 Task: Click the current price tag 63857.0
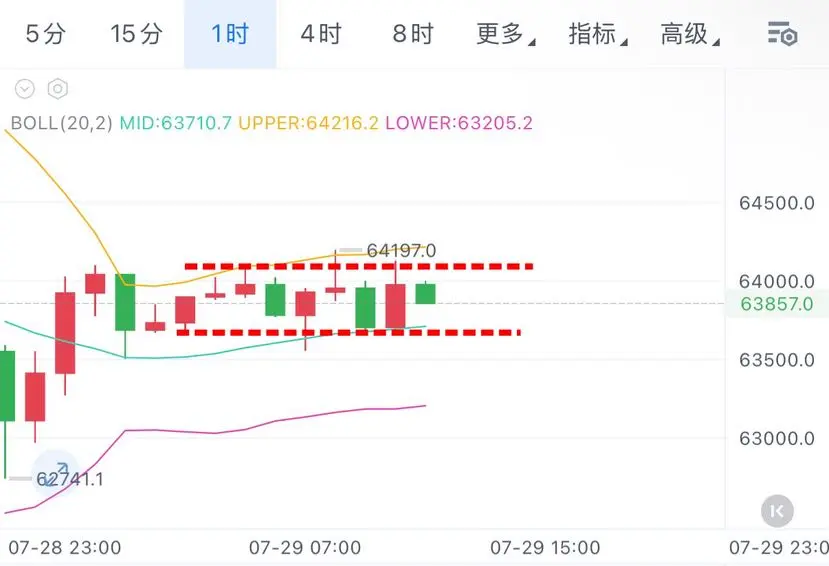tap(777, 304)
